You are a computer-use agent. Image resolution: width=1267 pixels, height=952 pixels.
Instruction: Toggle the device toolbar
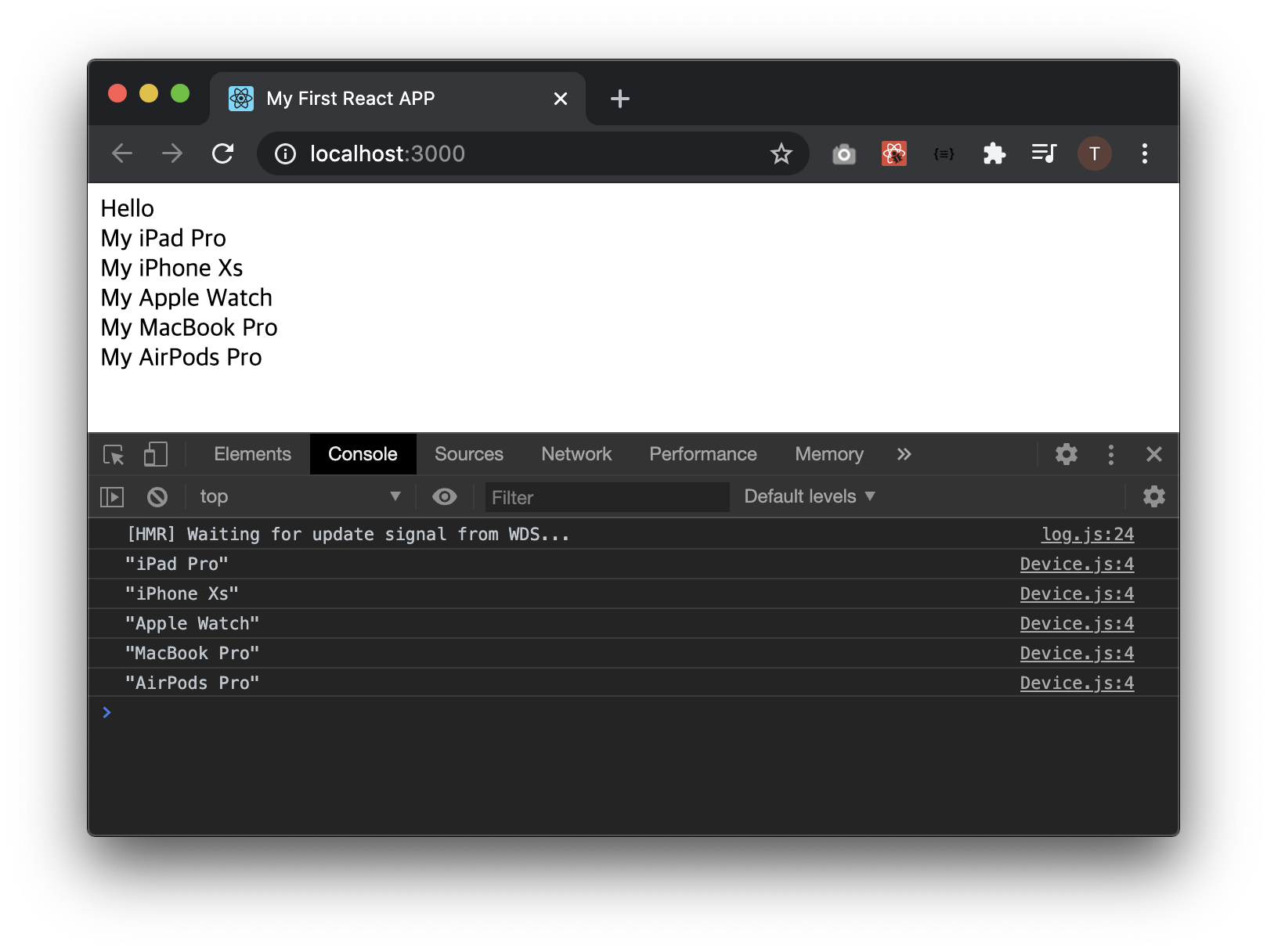pyautogui.click(x=156, y=454)
